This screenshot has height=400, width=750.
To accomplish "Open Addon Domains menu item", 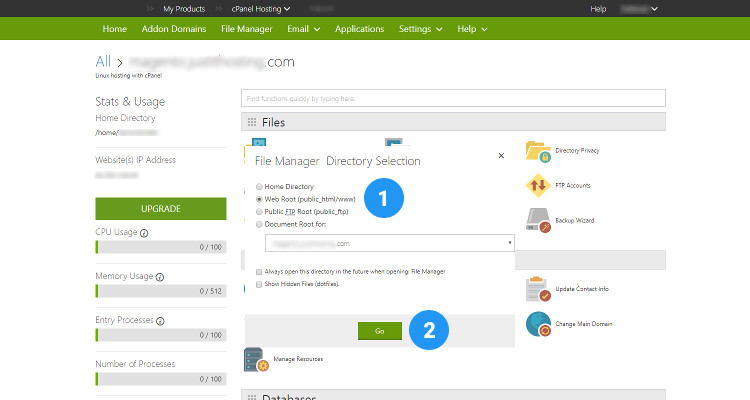I will coord(174,29).
